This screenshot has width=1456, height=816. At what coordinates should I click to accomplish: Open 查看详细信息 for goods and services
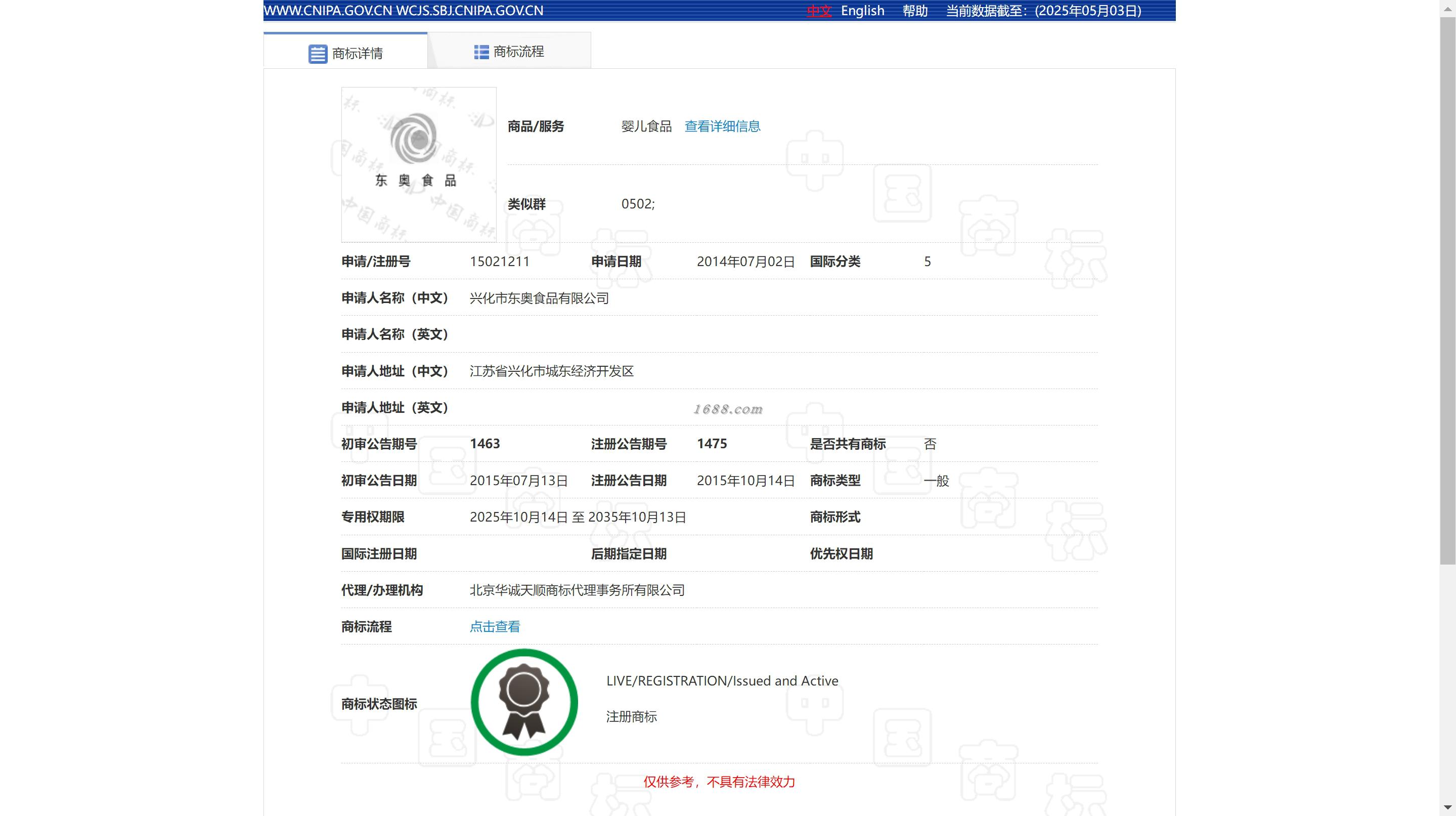pyautogui.click(x=722, y=126)
